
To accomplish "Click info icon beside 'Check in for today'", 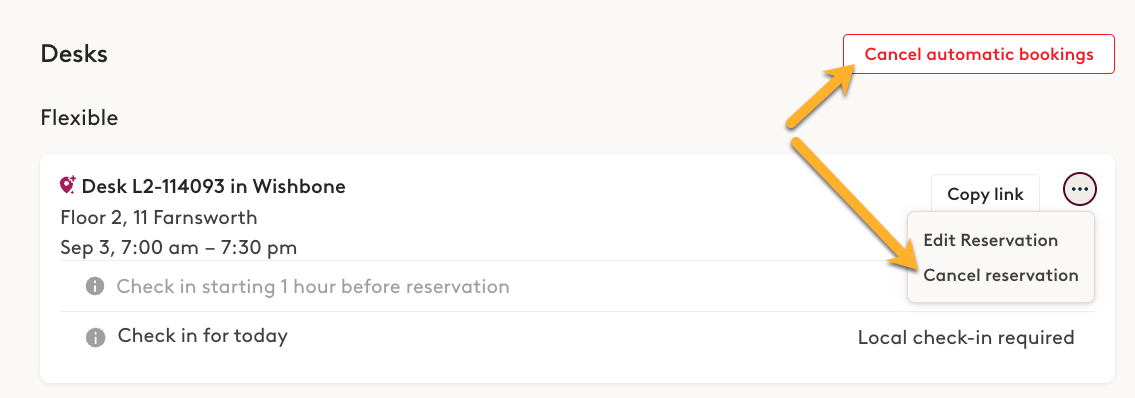I will click(x=95, y=336).
